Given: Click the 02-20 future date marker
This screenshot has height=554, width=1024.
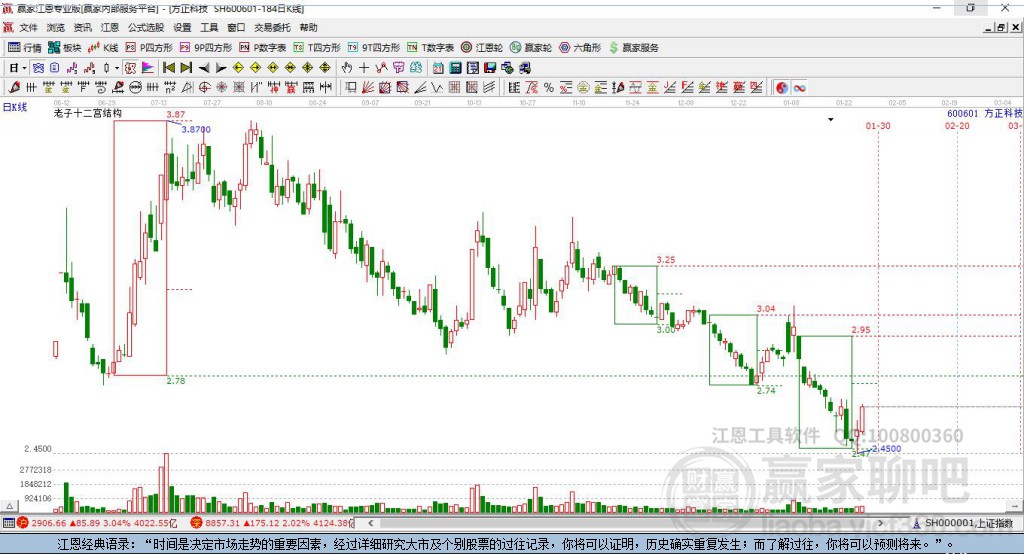Looking at the screenshot, I should 957,125.
